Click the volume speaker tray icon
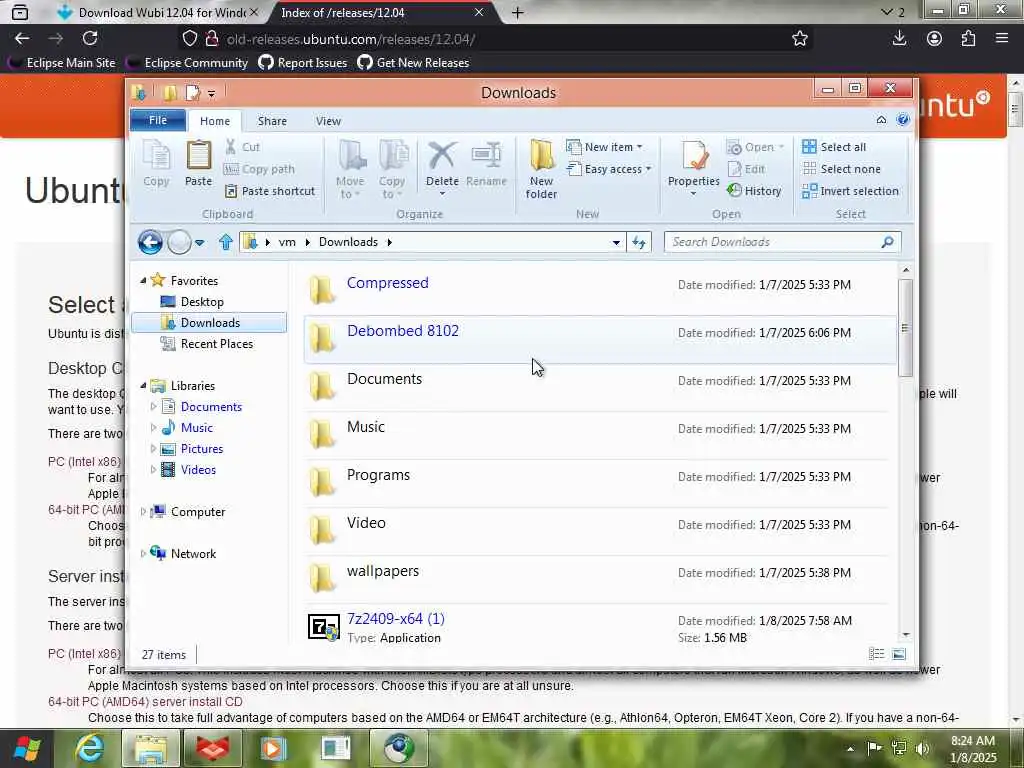The height and width of the screenshot is (768, 1024). 923,748
